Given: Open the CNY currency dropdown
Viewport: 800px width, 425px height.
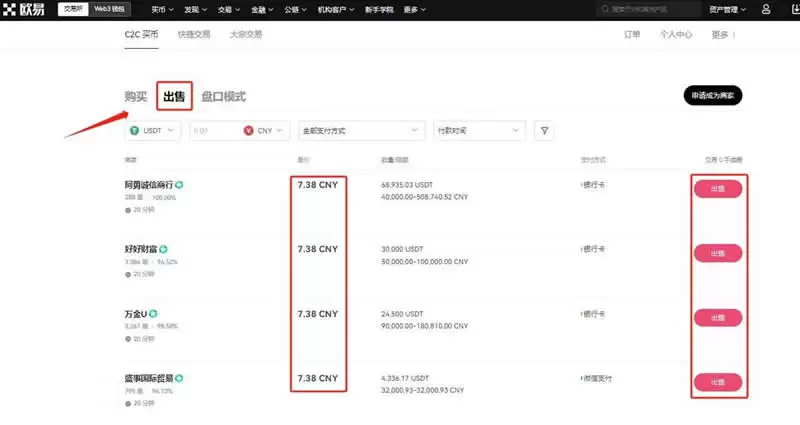Looking at the screenshot, I should 265,130.
